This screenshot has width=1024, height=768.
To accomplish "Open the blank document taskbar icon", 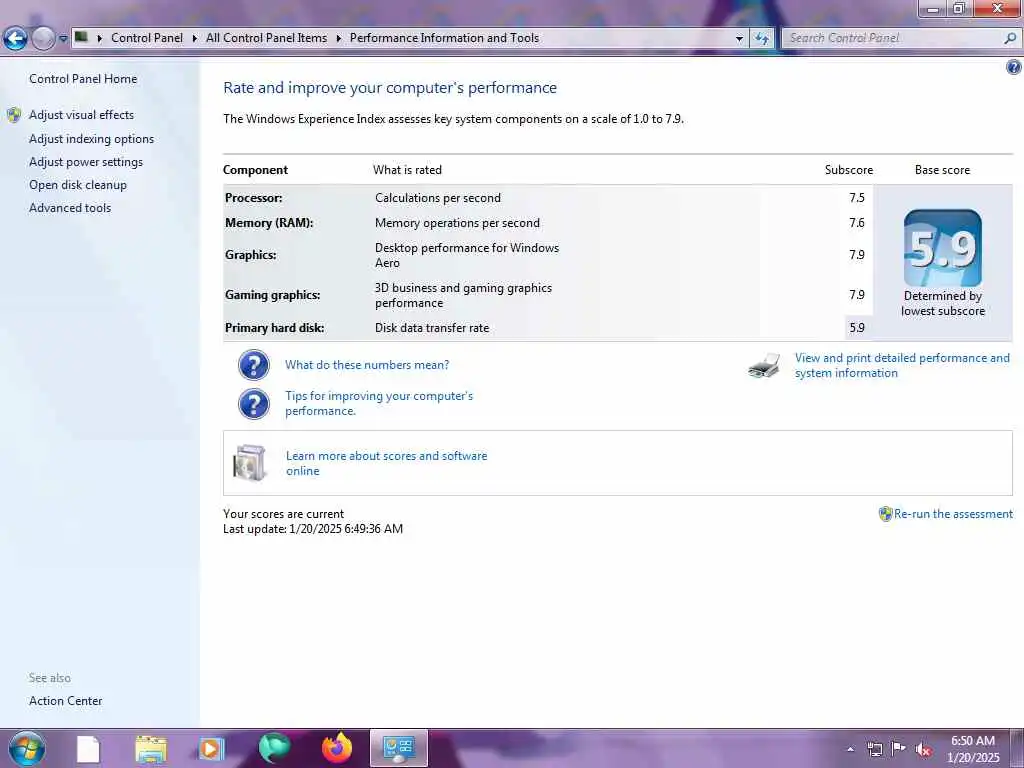I will (88, 749).
